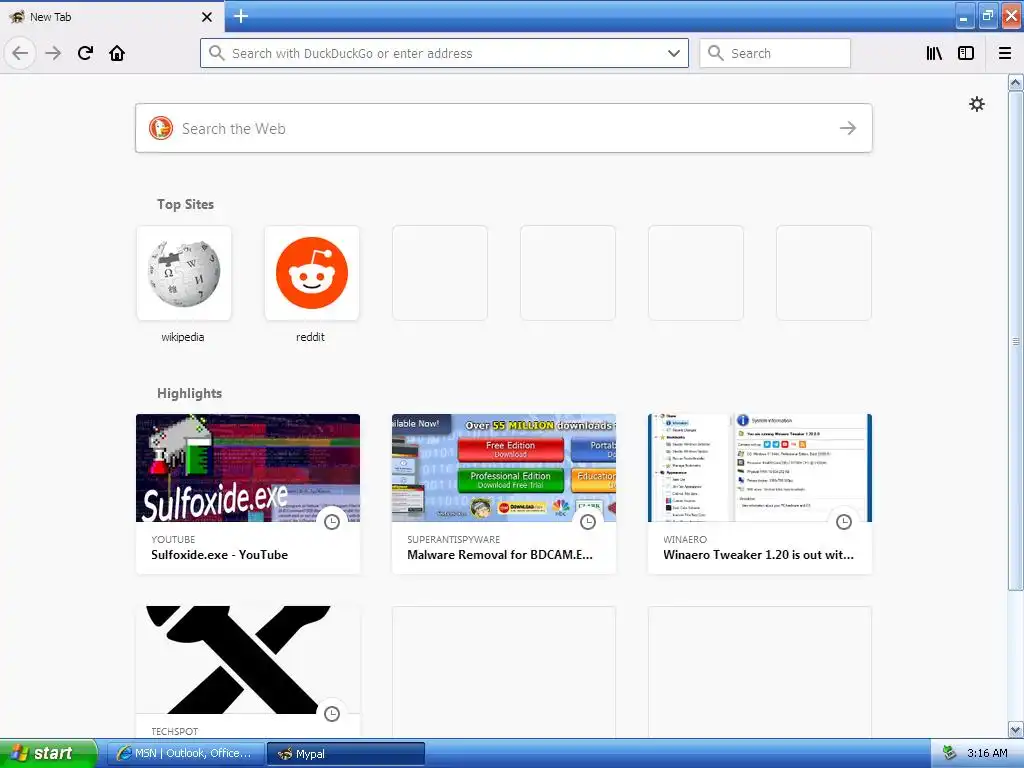Open the reddit top site tile
This screenshot has width=1024, height=768.
pyautogui.click(x=312, y=273)
